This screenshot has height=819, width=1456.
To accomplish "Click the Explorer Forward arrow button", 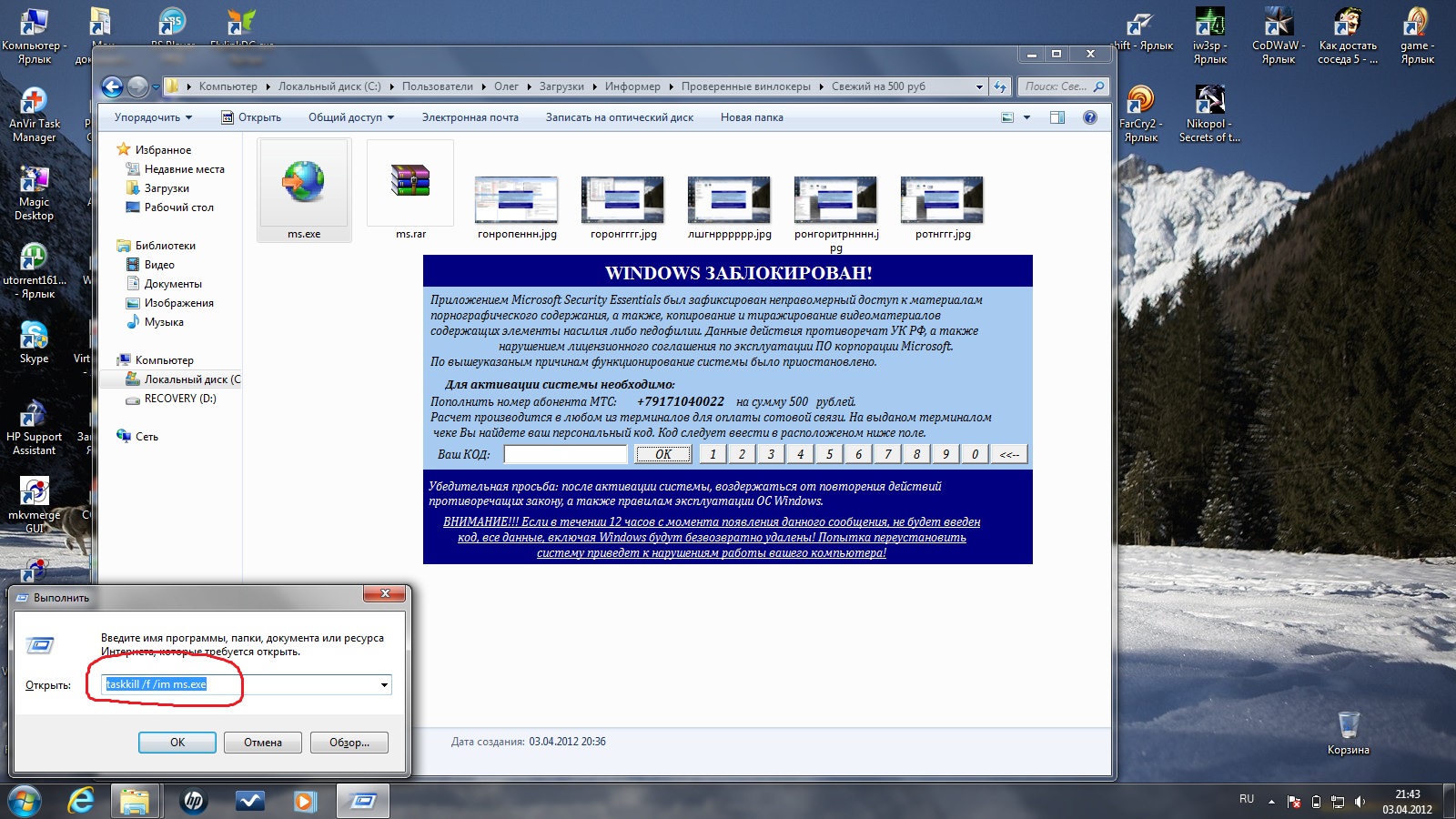I will click(x=137, y=86).
